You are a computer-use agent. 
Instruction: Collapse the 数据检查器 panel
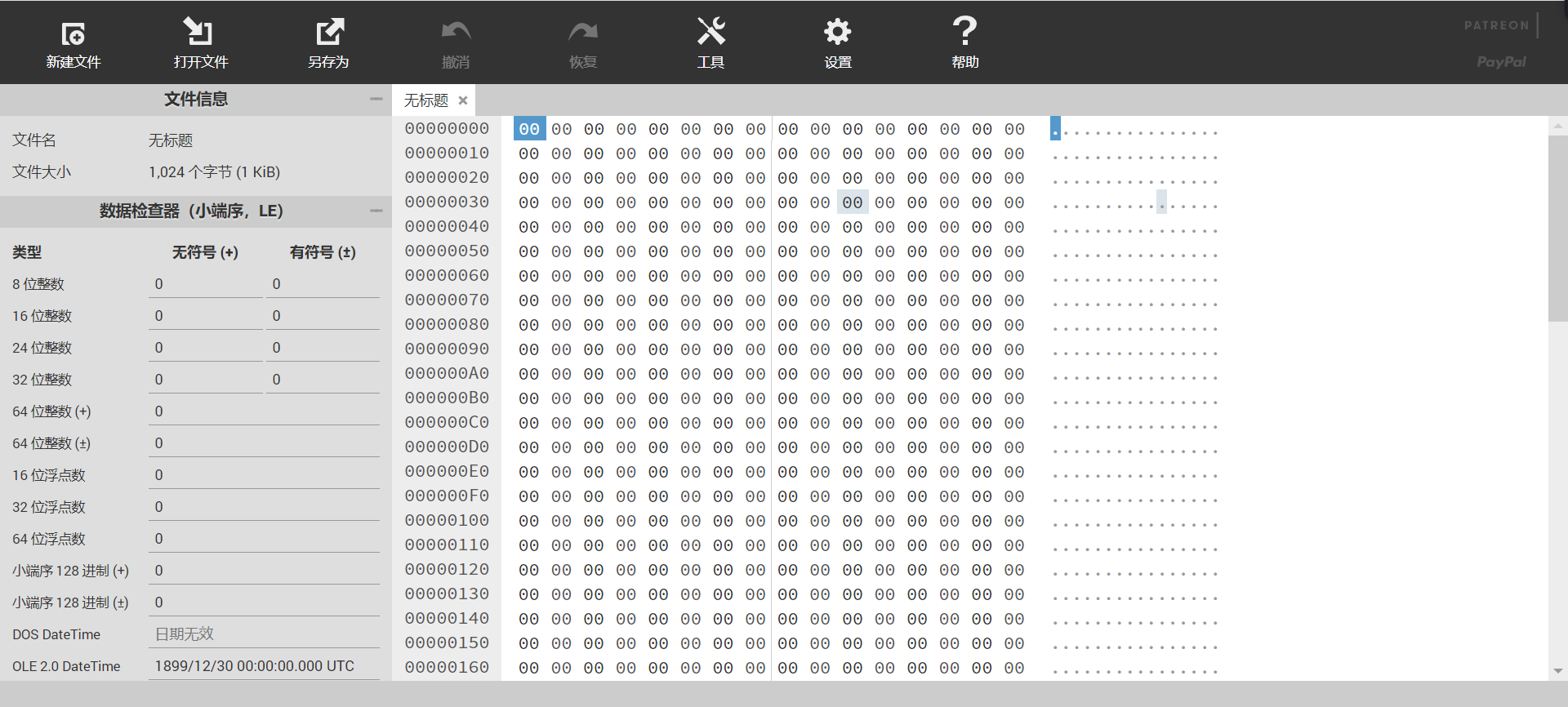point(376,211)
